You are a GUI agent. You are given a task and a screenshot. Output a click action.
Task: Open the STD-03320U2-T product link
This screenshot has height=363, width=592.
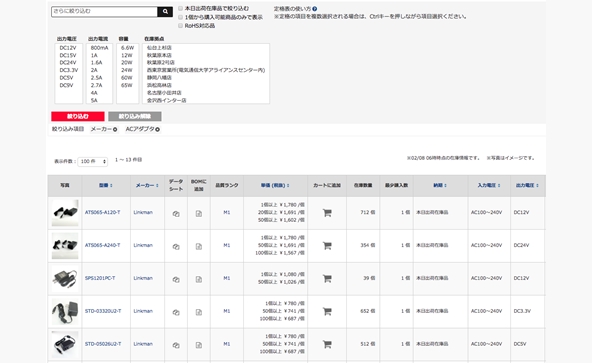103,311
